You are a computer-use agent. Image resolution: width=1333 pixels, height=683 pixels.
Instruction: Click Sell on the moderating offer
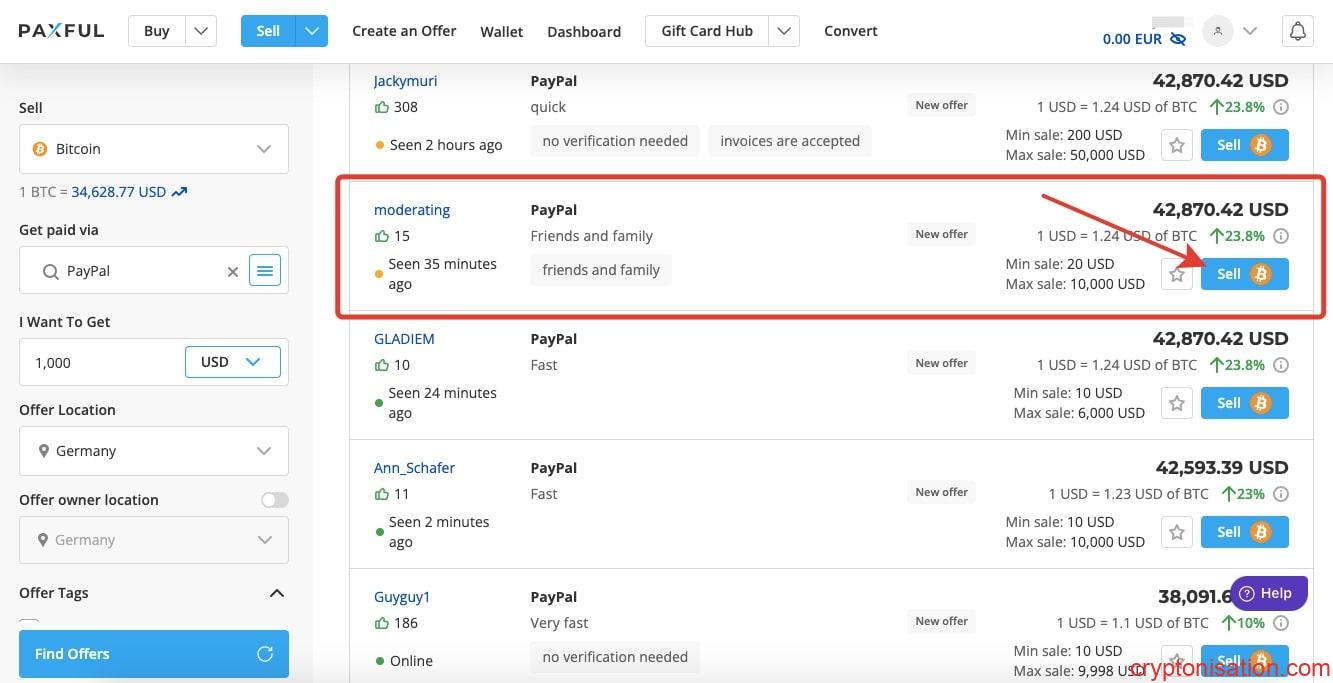coord(1244,274)
